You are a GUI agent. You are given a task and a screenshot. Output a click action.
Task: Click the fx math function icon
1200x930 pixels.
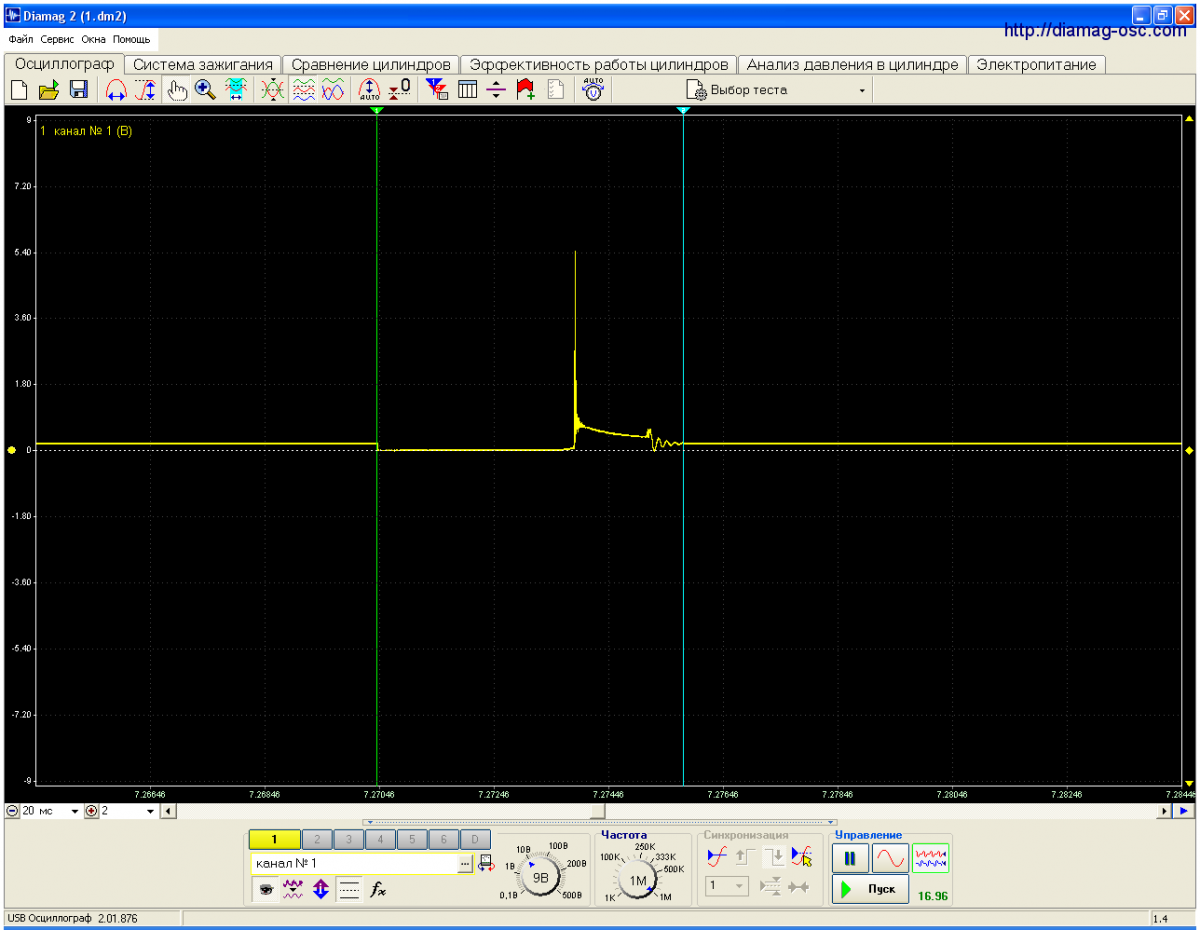pyautogui.click(x=378, y=888)
